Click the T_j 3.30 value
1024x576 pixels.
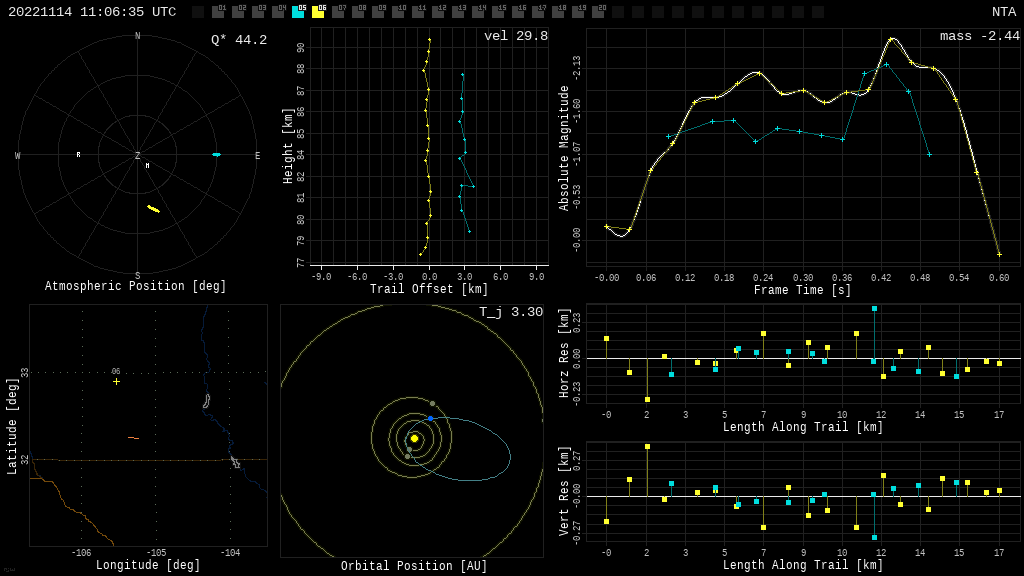(x=510, y=312)
